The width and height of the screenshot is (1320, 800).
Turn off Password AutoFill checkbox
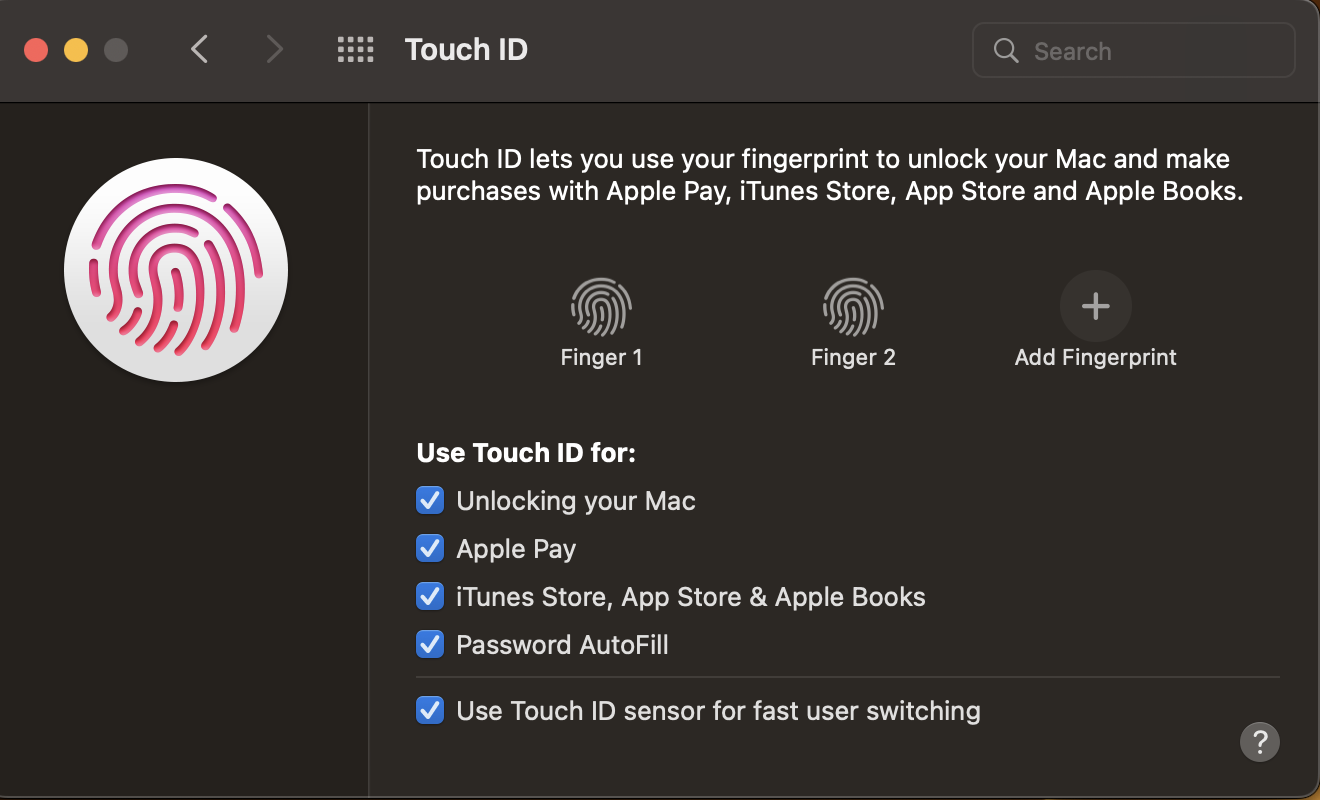coord(430,644)
